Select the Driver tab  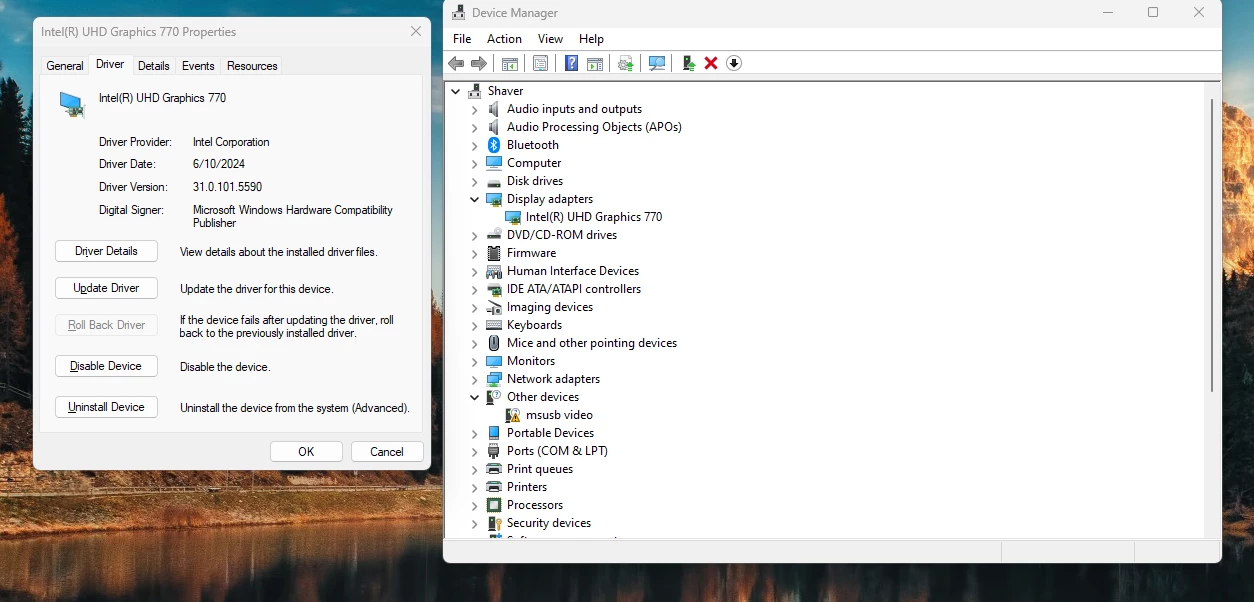pyautogui.click(x=110, y=64)
